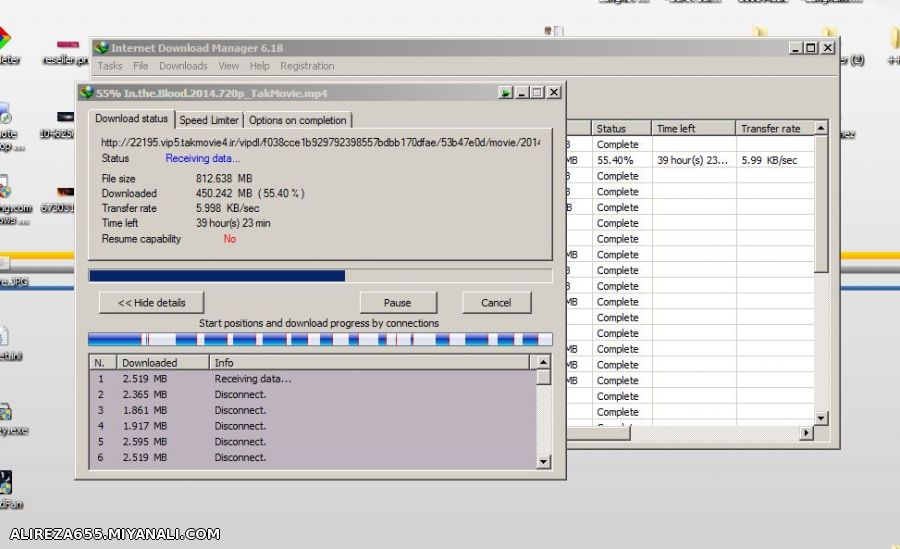Open the Tasks menu
This screenshot has width=900, height=549.
pyautogui.click(x=110, y=66)
